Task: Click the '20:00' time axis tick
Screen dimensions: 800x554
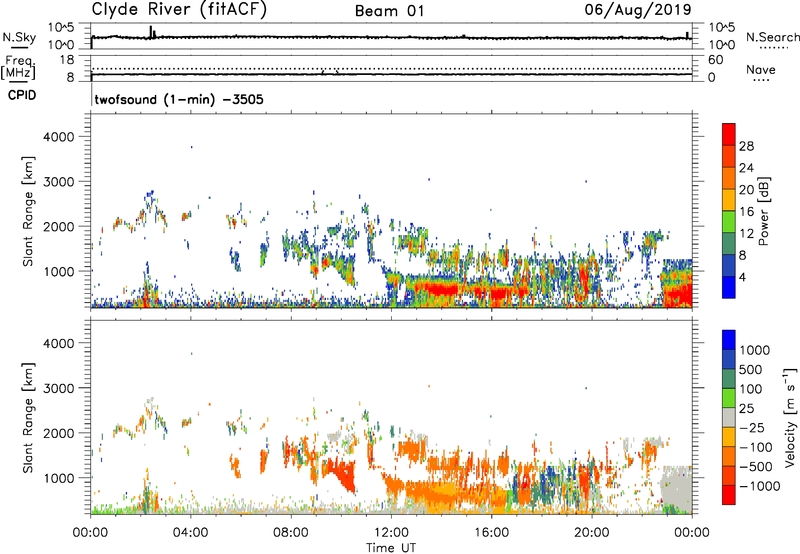Action: pos(592,533)
